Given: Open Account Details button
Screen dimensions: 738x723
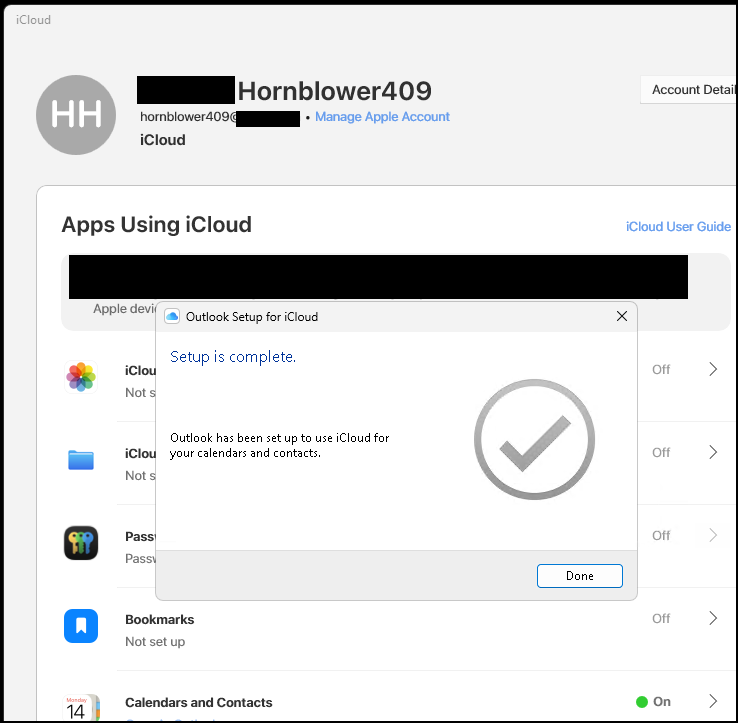Looking at the screenshot, I should (x=689, y=89).
